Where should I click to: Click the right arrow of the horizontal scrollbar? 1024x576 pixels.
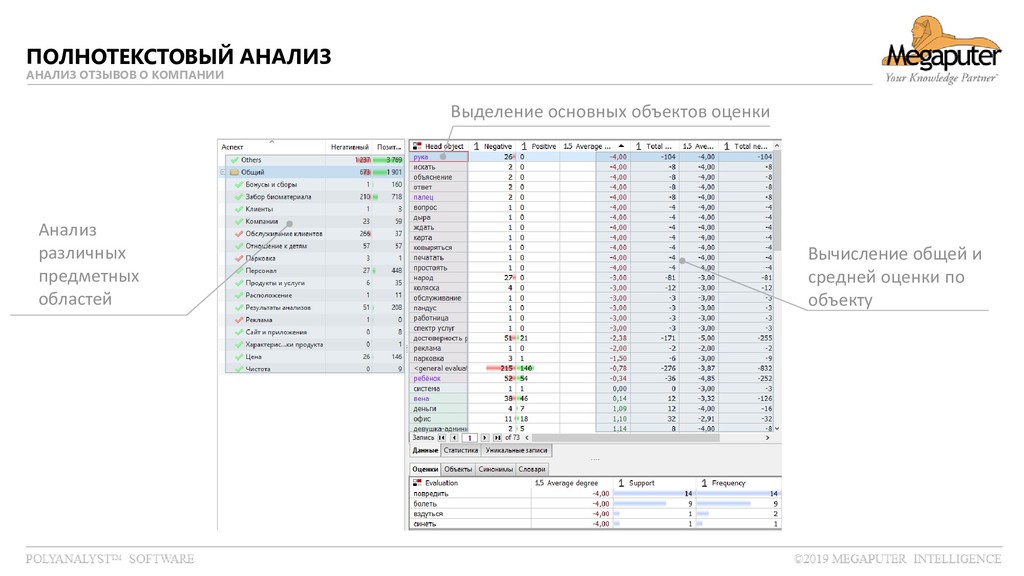(x=767, y=438)
